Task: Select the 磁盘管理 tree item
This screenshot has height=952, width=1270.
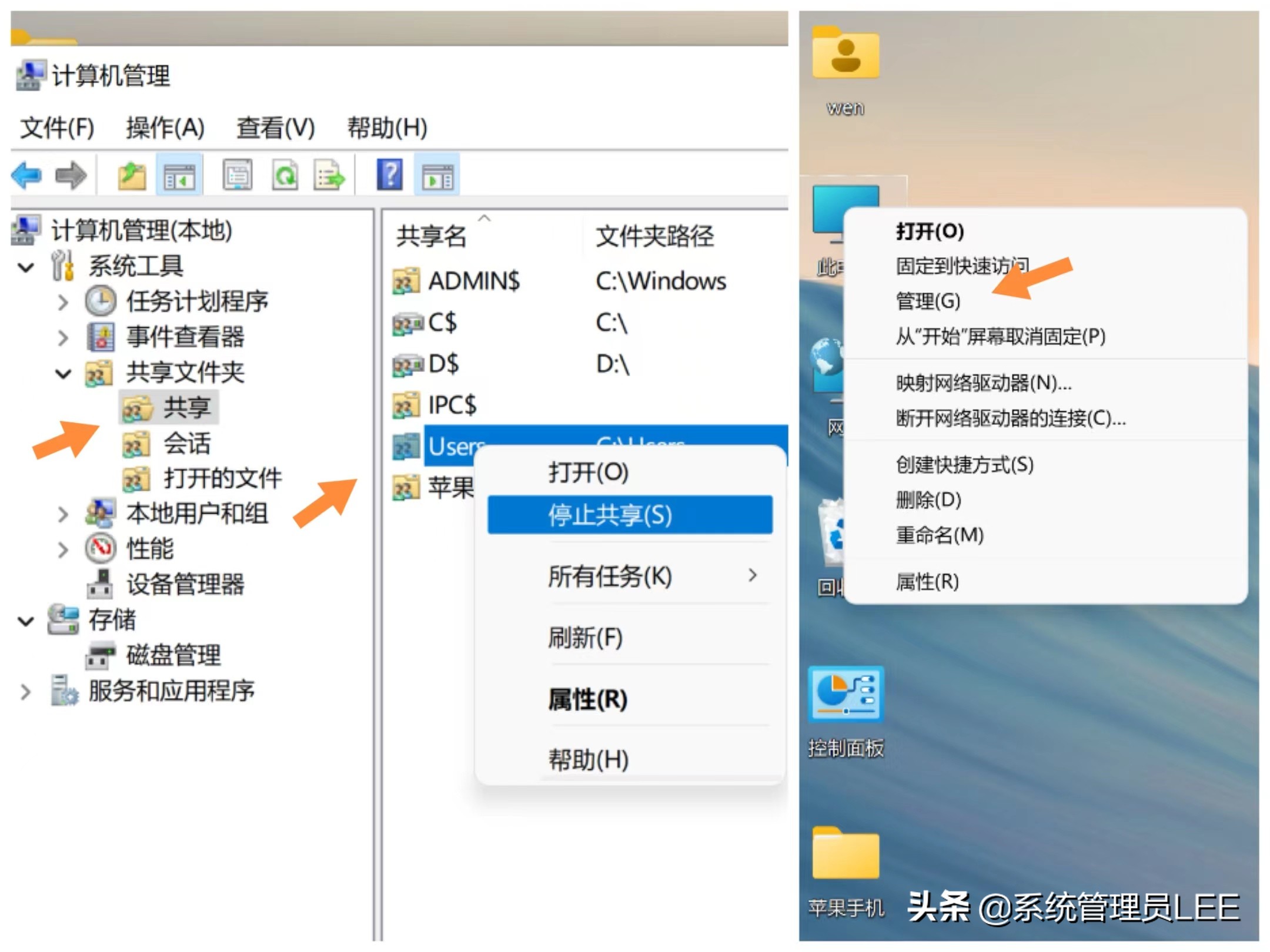Action: (x=173, y=655)
